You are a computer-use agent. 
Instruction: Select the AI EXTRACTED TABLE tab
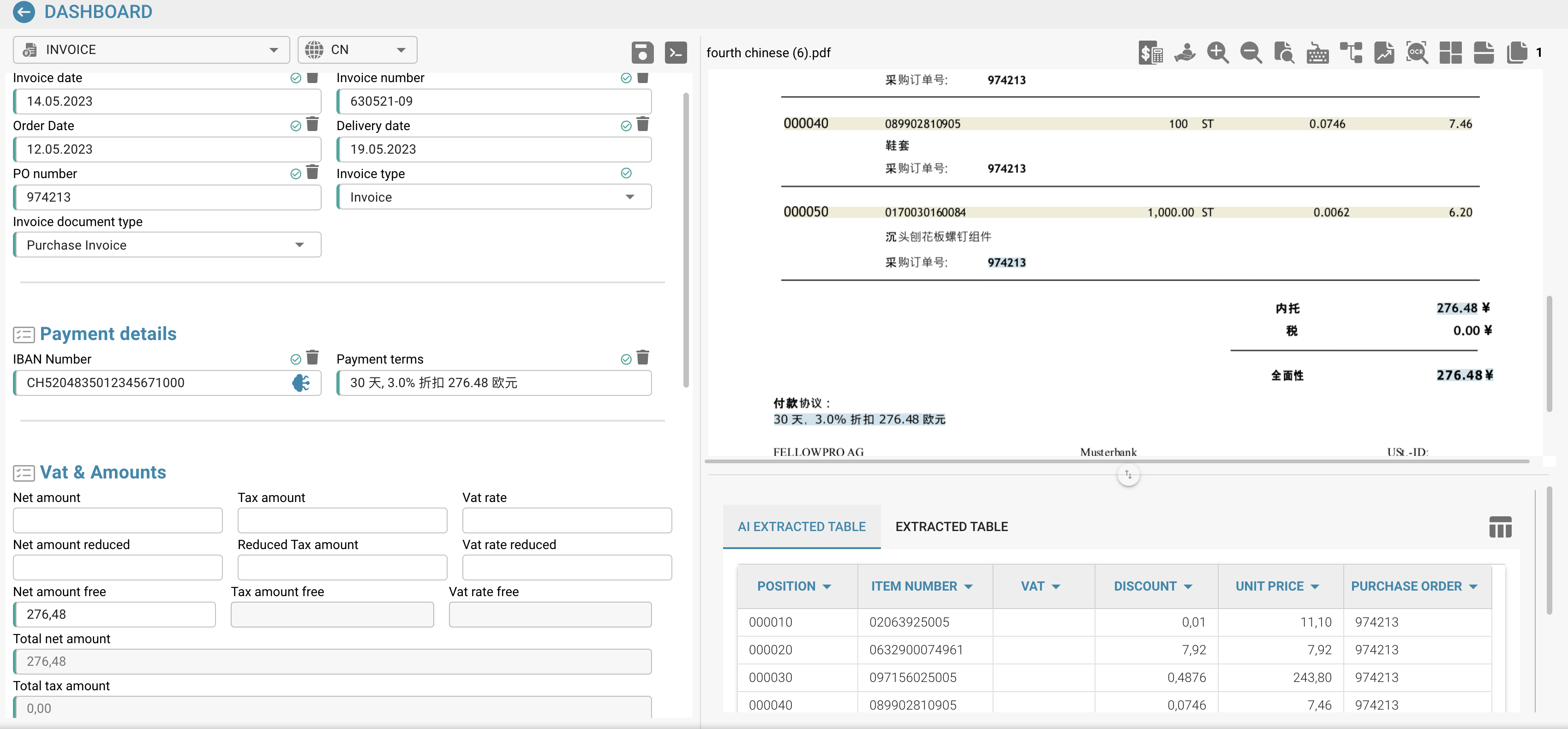[801, 526]
